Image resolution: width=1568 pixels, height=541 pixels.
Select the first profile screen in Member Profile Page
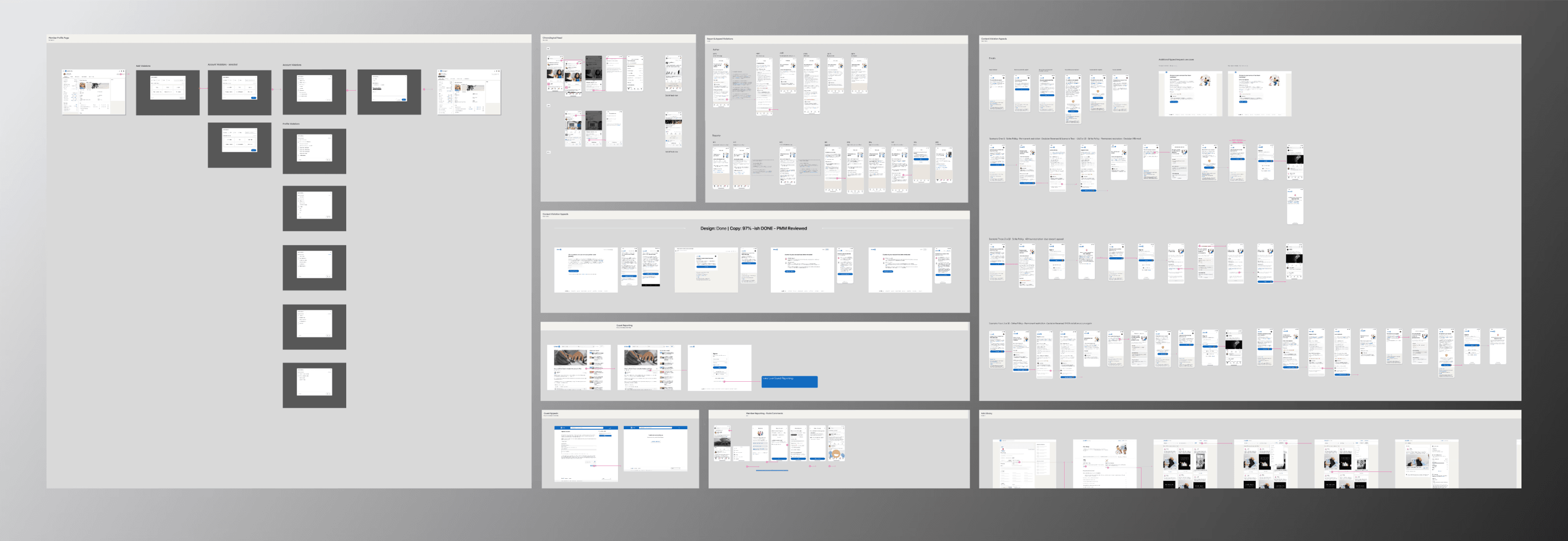tap(93, 91)
